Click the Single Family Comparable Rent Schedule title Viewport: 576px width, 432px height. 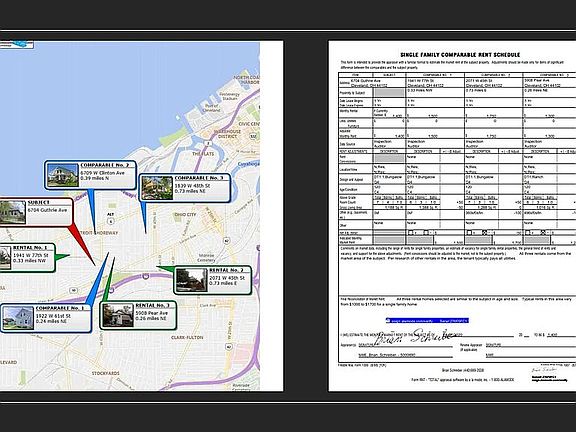point(460,55)
